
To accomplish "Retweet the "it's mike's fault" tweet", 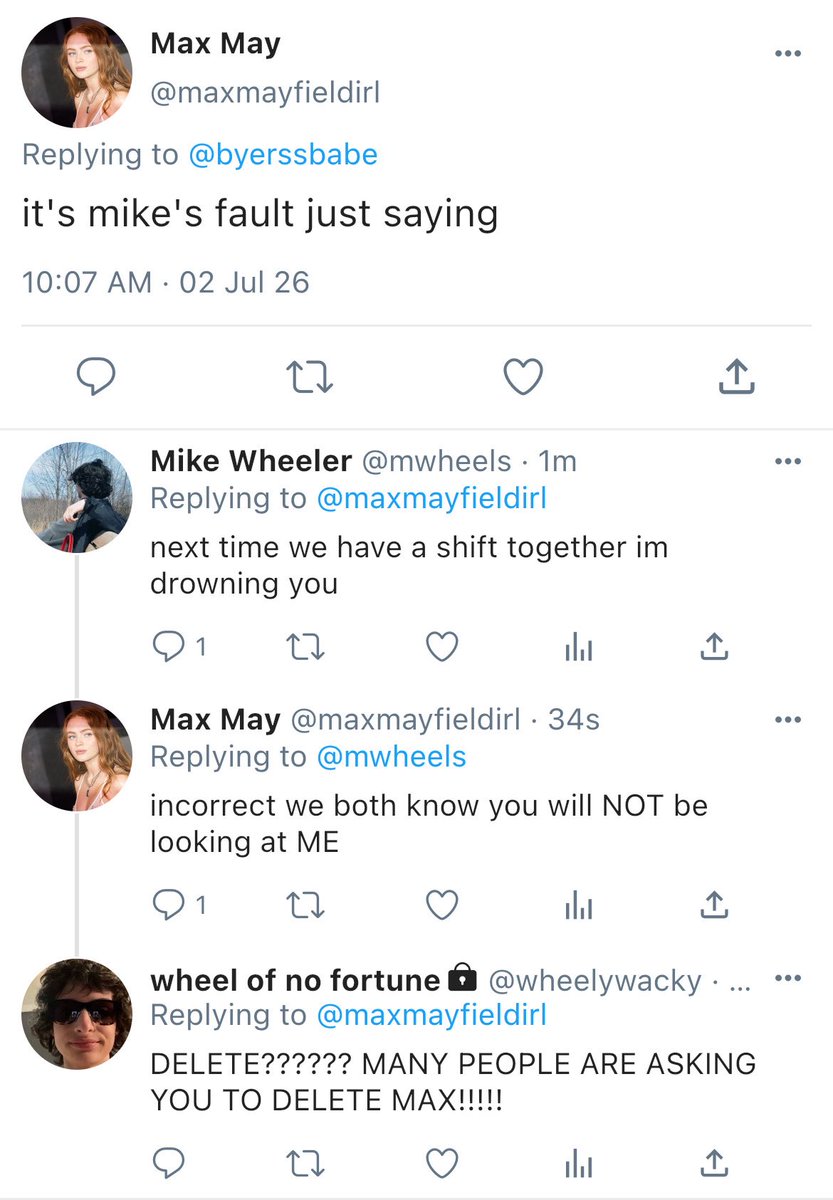I will 309,377.
